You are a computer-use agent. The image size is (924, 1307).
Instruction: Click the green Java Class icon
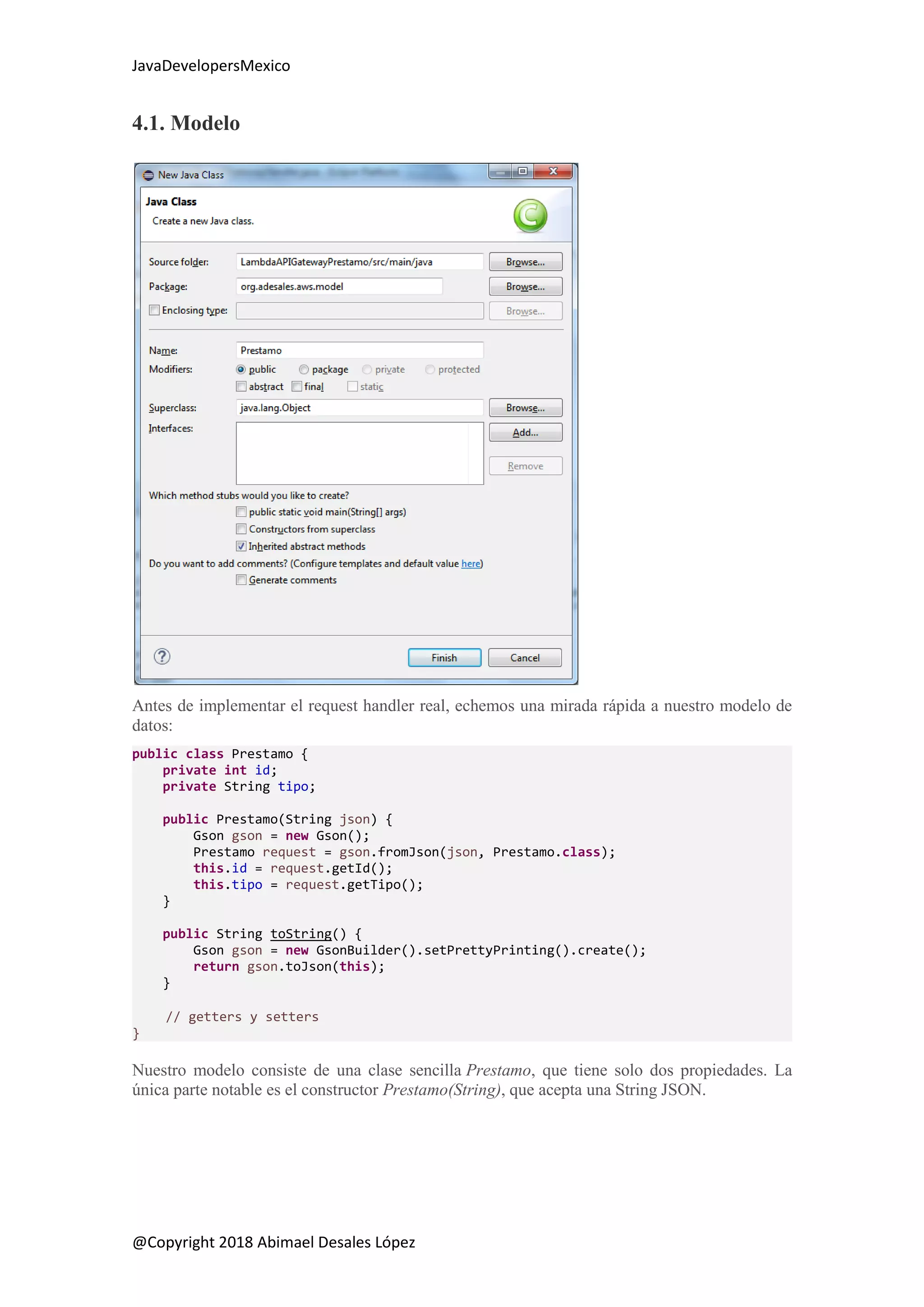pyautogui.click(x=530, y=216)
